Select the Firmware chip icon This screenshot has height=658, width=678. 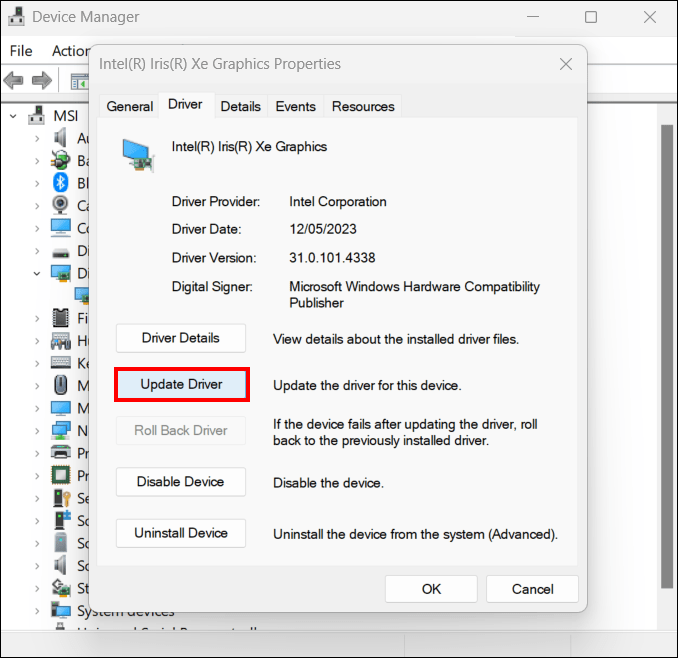(61, 318)
